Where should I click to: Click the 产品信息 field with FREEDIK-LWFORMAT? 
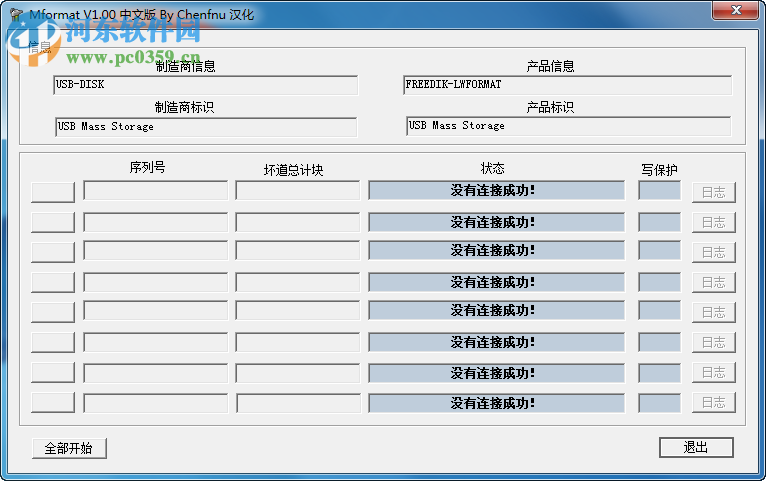pos(567,85)
